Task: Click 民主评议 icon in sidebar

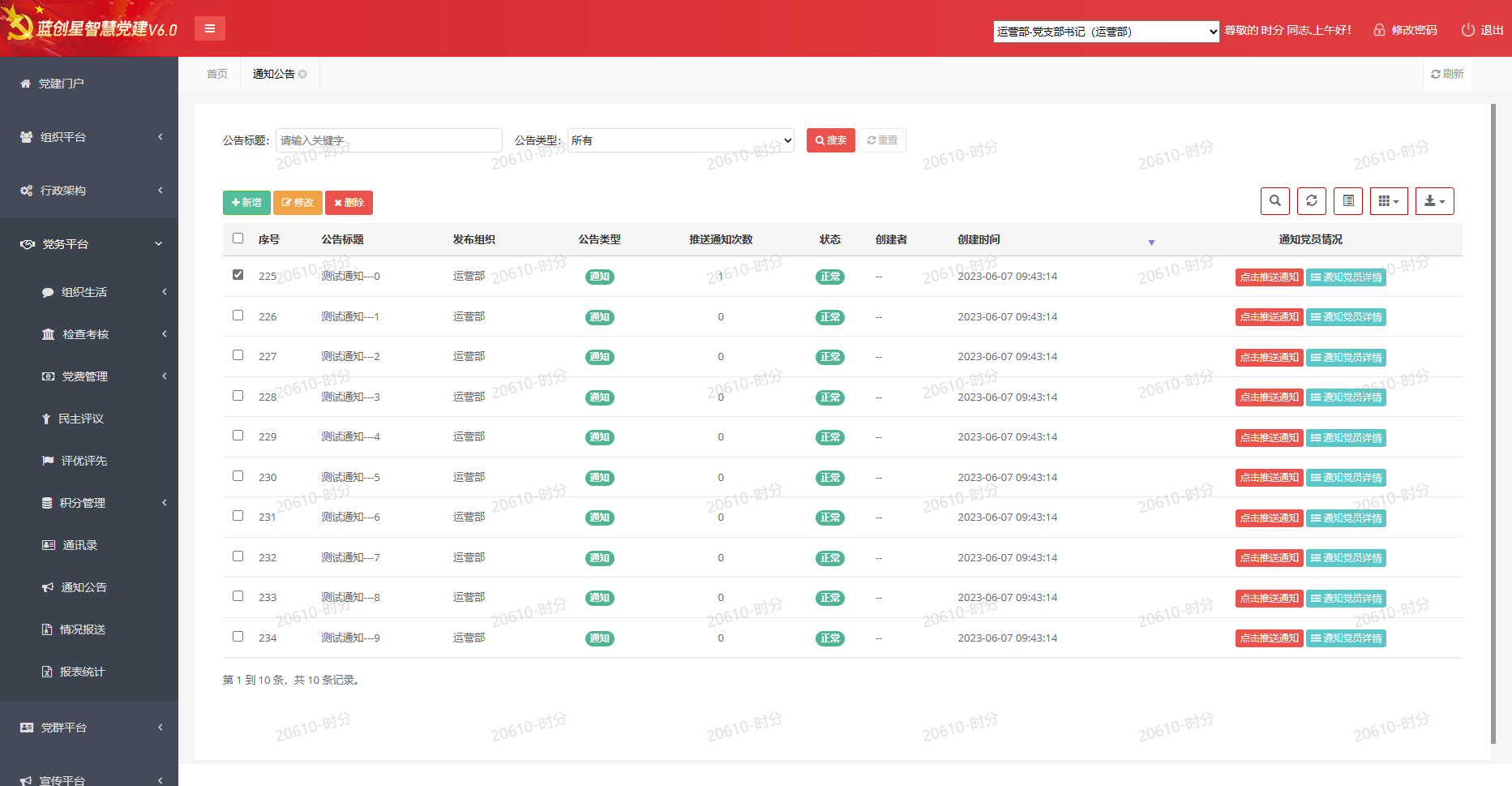Action: pos(46,419)
